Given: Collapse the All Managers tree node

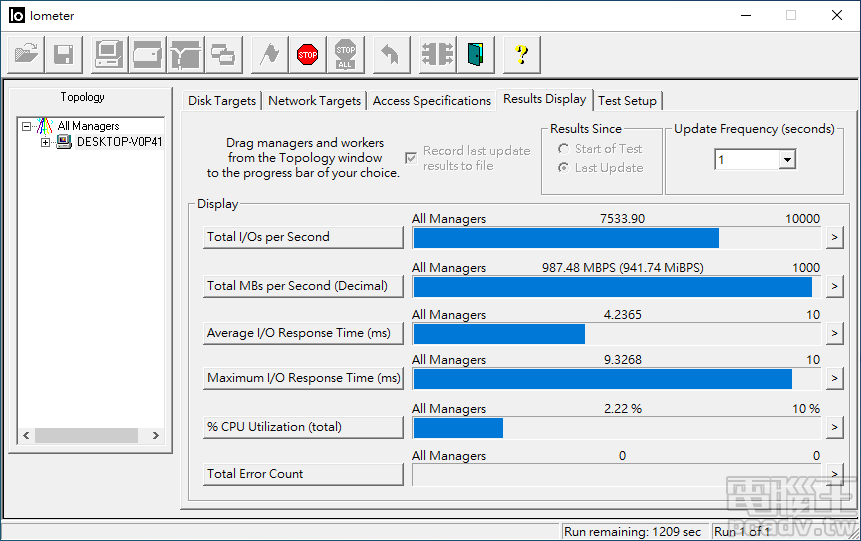Looking at the screenshot, I should [x=26, y=126].
